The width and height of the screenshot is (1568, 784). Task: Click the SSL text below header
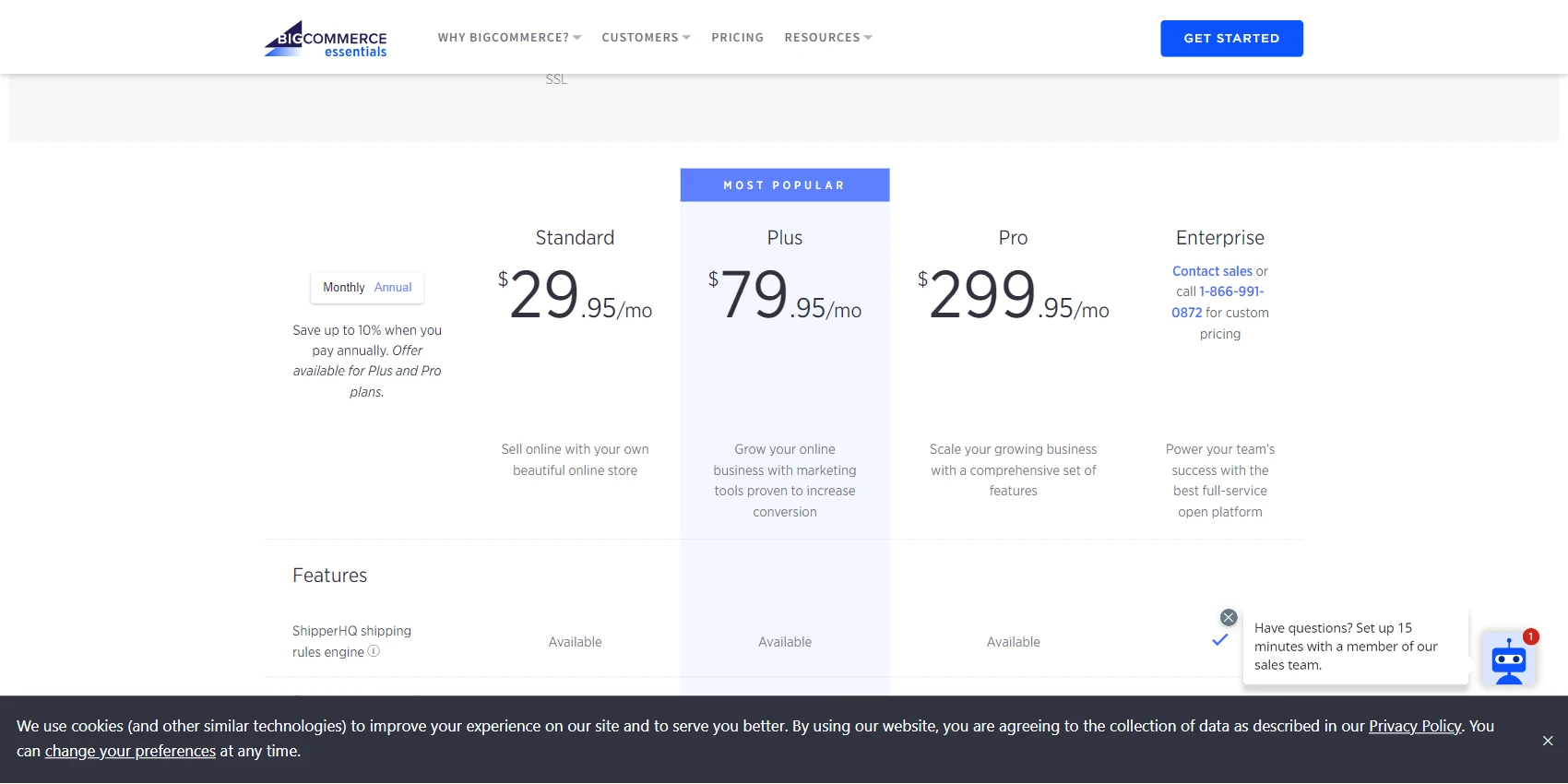[x=556, y=79]
